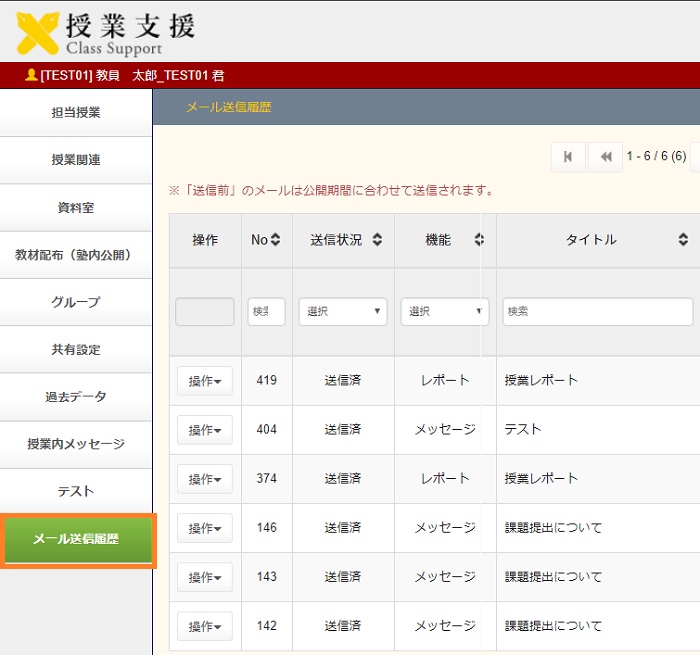
Task: Select 資料室 from the sidebar menu
Action: (76, 208)
